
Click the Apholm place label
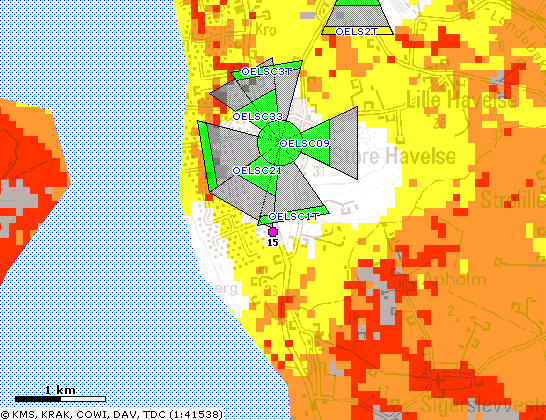coord(455,279)
